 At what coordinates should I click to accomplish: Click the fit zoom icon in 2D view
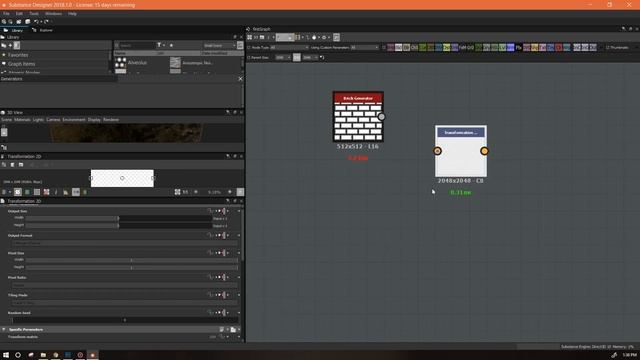(178, 192)
